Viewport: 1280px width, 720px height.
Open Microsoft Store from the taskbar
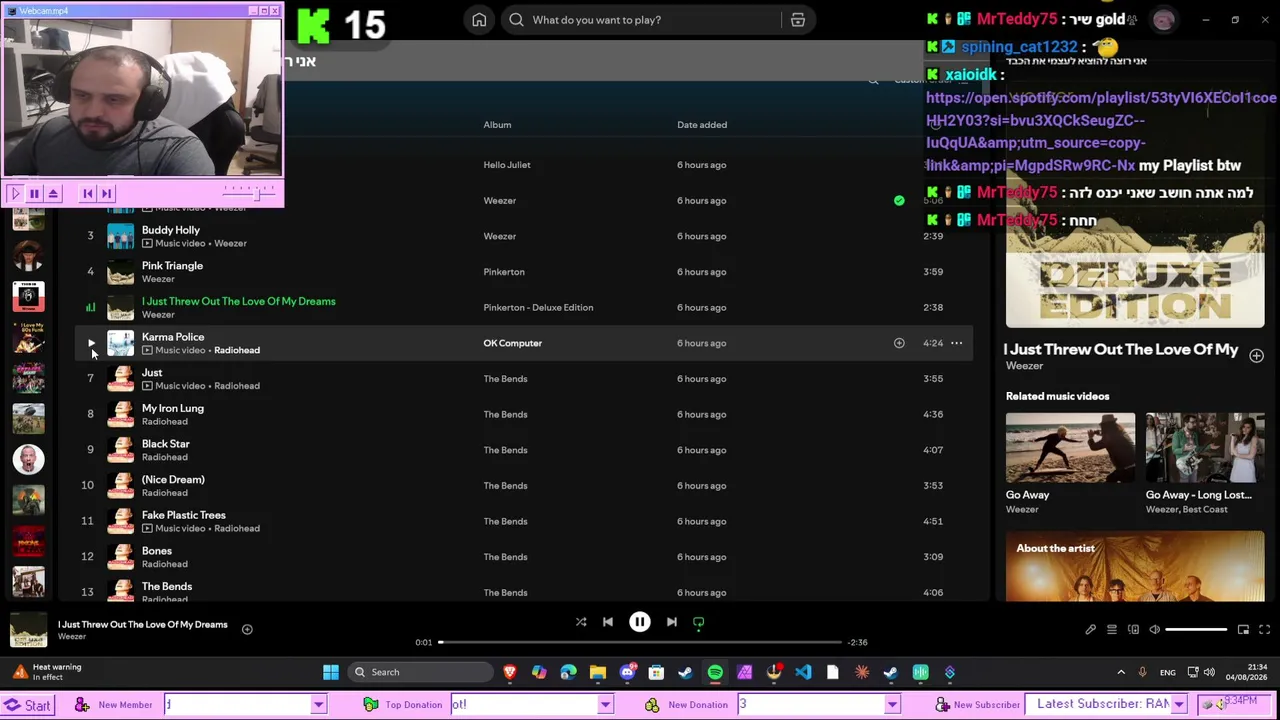(656, 672)
